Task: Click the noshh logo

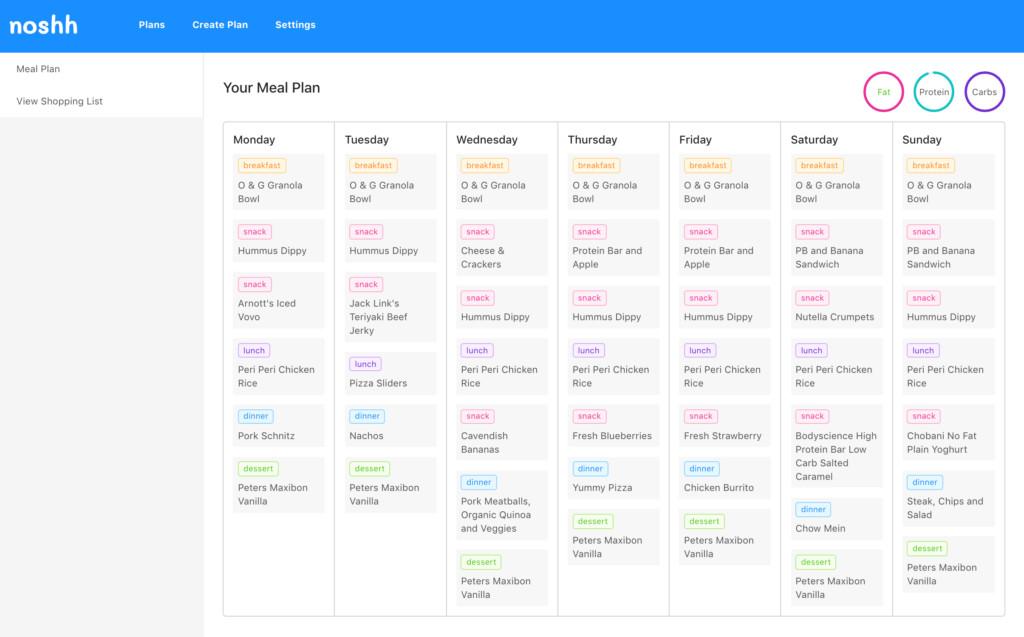Action: [x=43, y=25]
